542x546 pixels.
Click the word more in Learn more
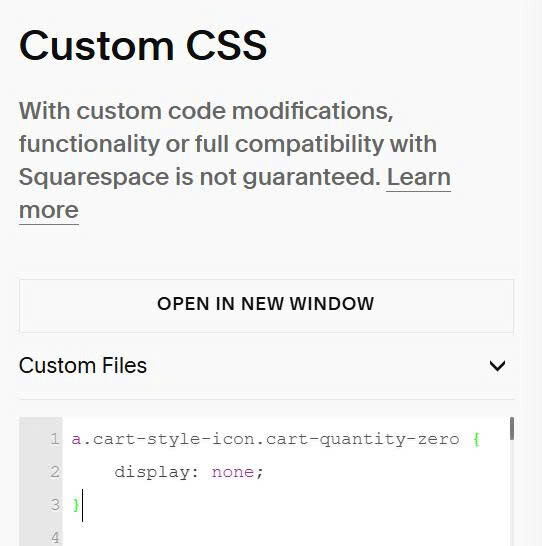click(49, 211)
